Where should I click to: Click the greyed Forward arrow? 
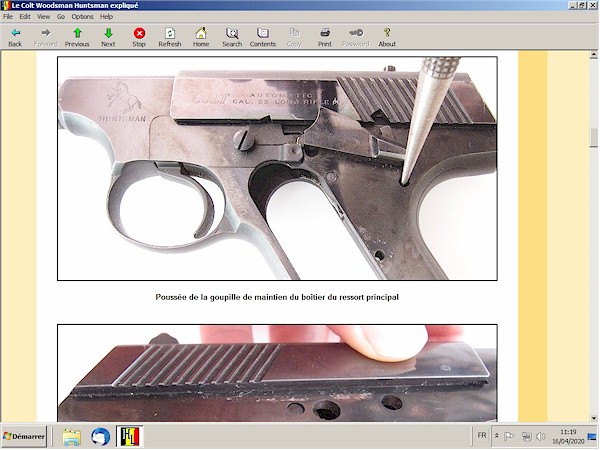click(46, 37)
